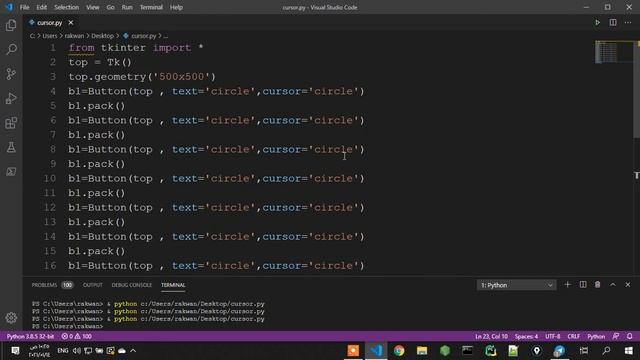Change CRLF end-of-line sequence
The image size is (640, 360).
pyautogui.click(x=573, y=336)
